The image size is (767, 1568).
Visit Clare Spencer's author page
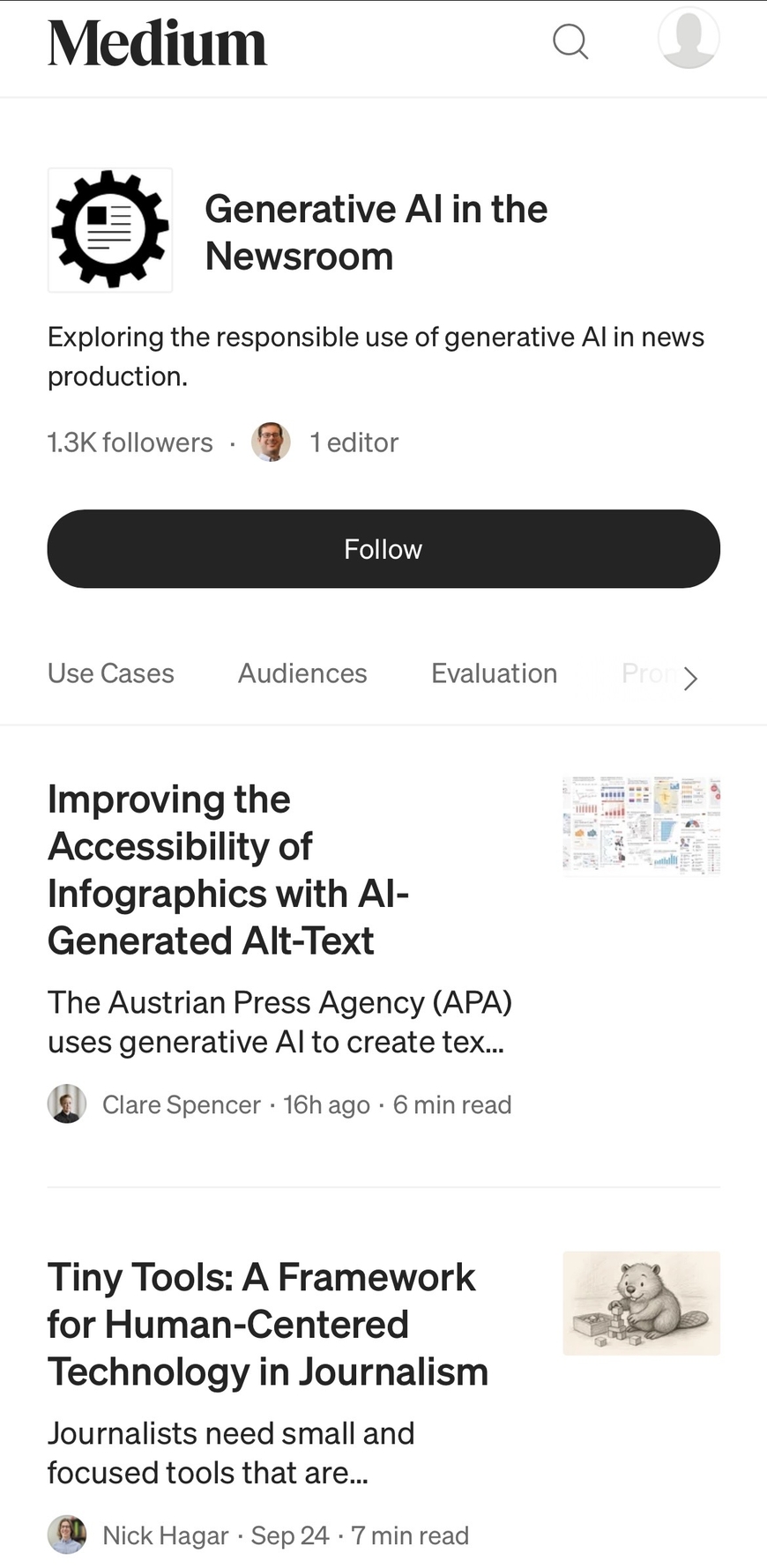(x=182, y=1104)
